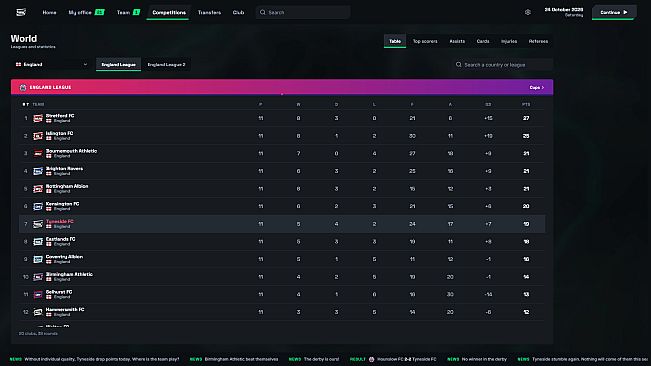Click the magnifier icon in top search
The width and height of the screenshot is (651, 366).
point(262,12)
